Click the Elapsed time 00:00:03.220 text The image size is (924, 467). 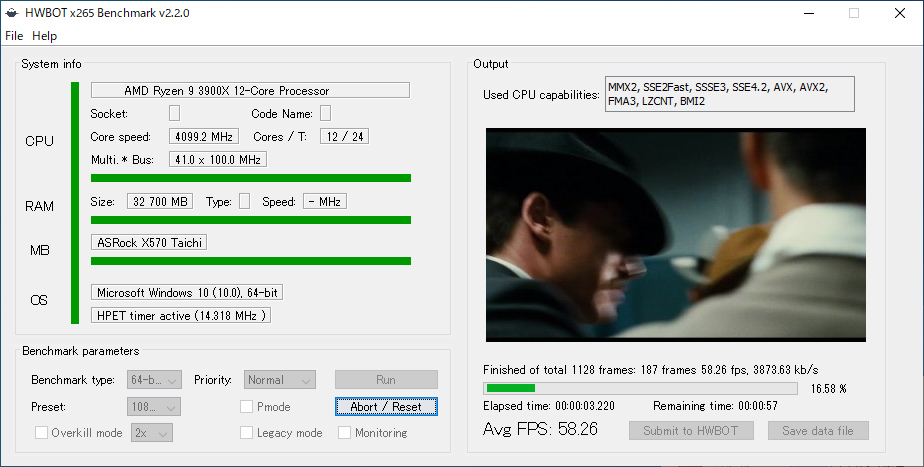pos(549,406)
